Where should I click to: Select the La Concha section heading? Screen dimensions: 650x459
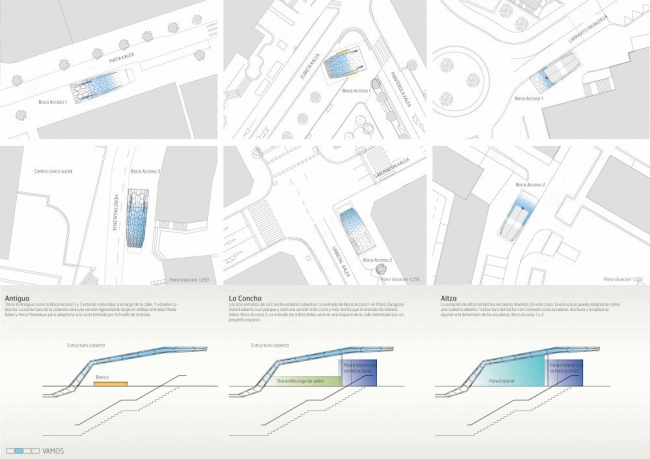click(246, 298)
